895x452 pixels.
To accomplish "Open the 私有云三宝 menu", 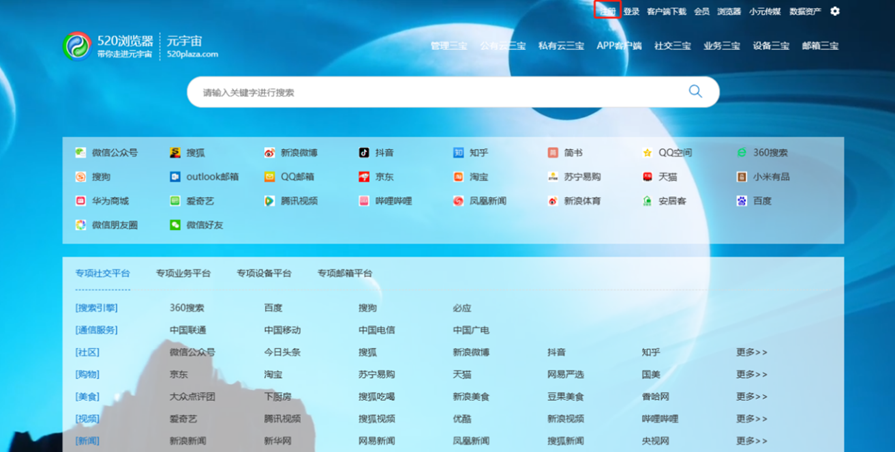I will click(x=561, y=46).
